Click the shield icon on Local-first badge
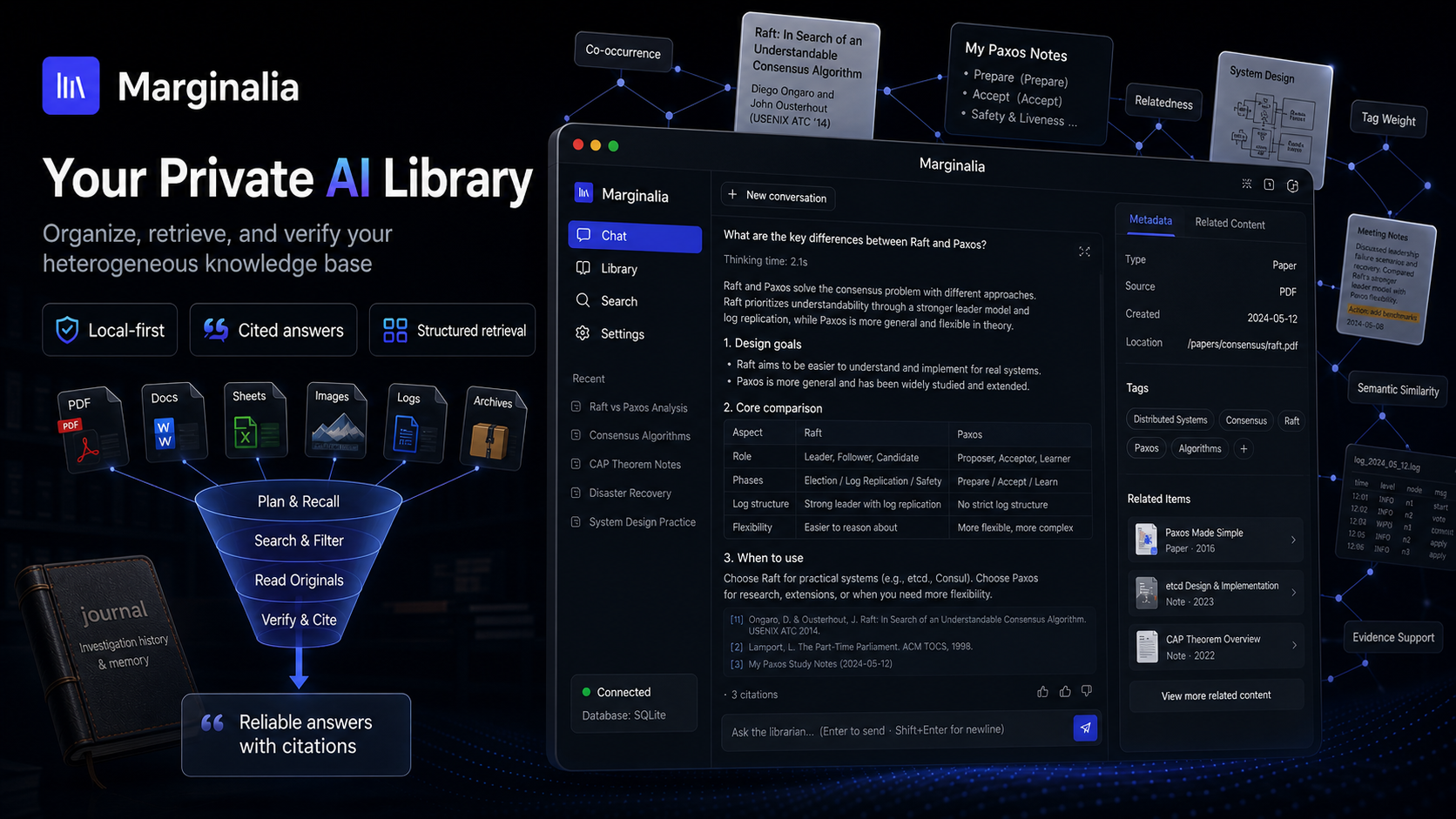Image resolution: width=1456 pixels, height=819 pixels. (67, 330)
